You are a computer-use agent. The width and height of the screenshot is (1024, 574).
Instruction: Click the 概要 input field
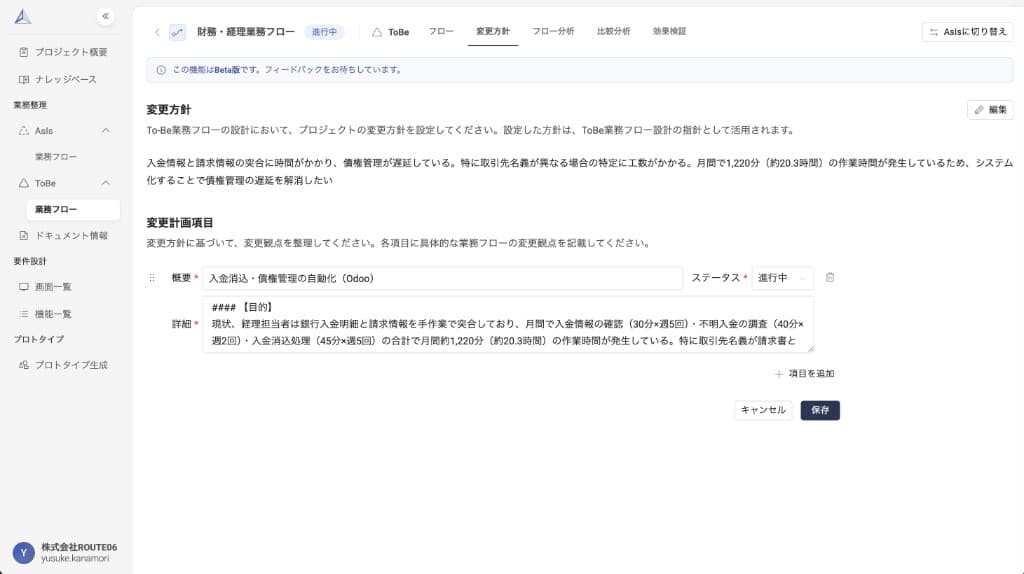tap(442, 278)
